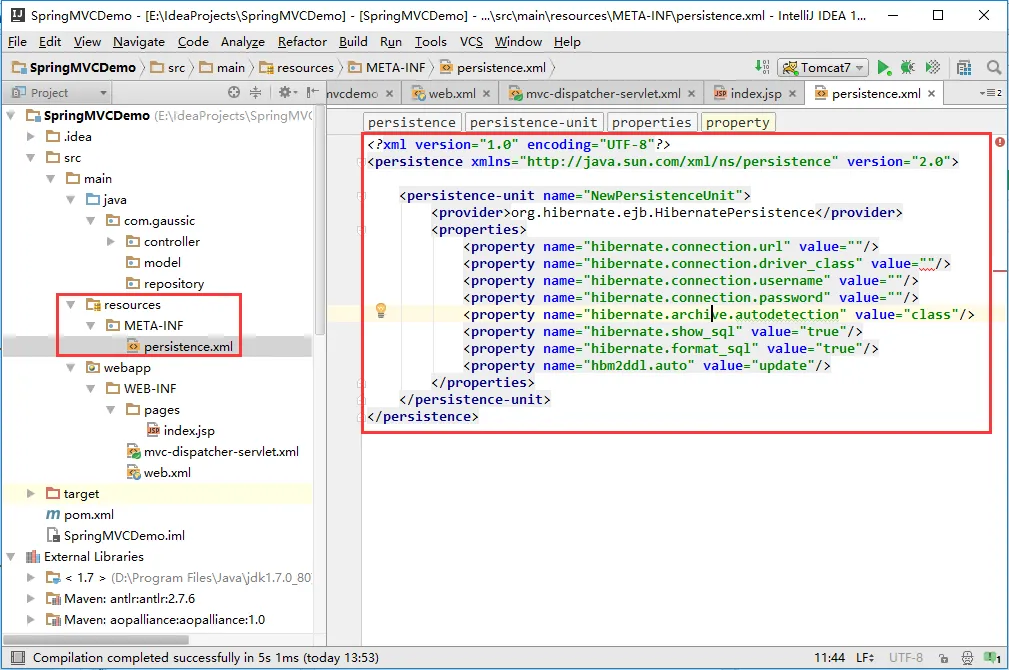Toggle read-only lock icon in status bar

click(943, 658)
